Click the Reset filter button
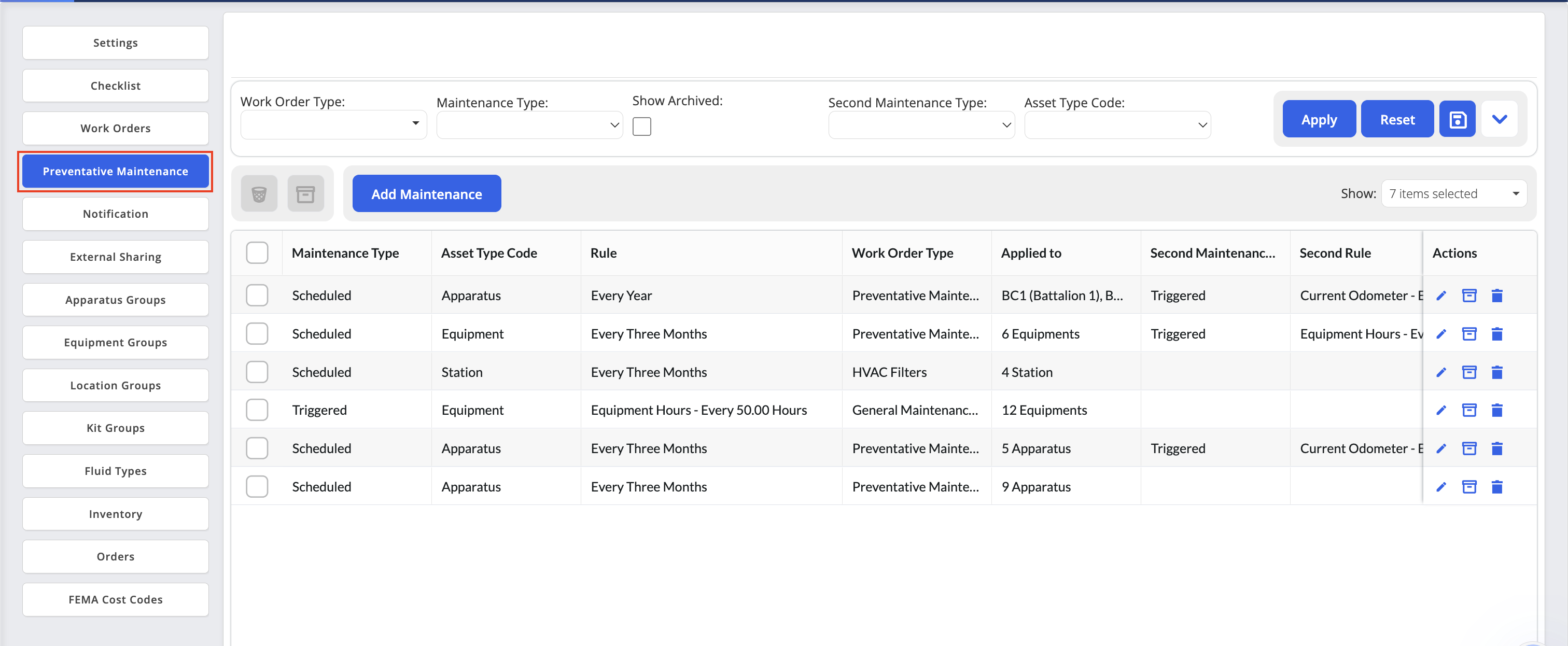 [x=1397, y=119]
